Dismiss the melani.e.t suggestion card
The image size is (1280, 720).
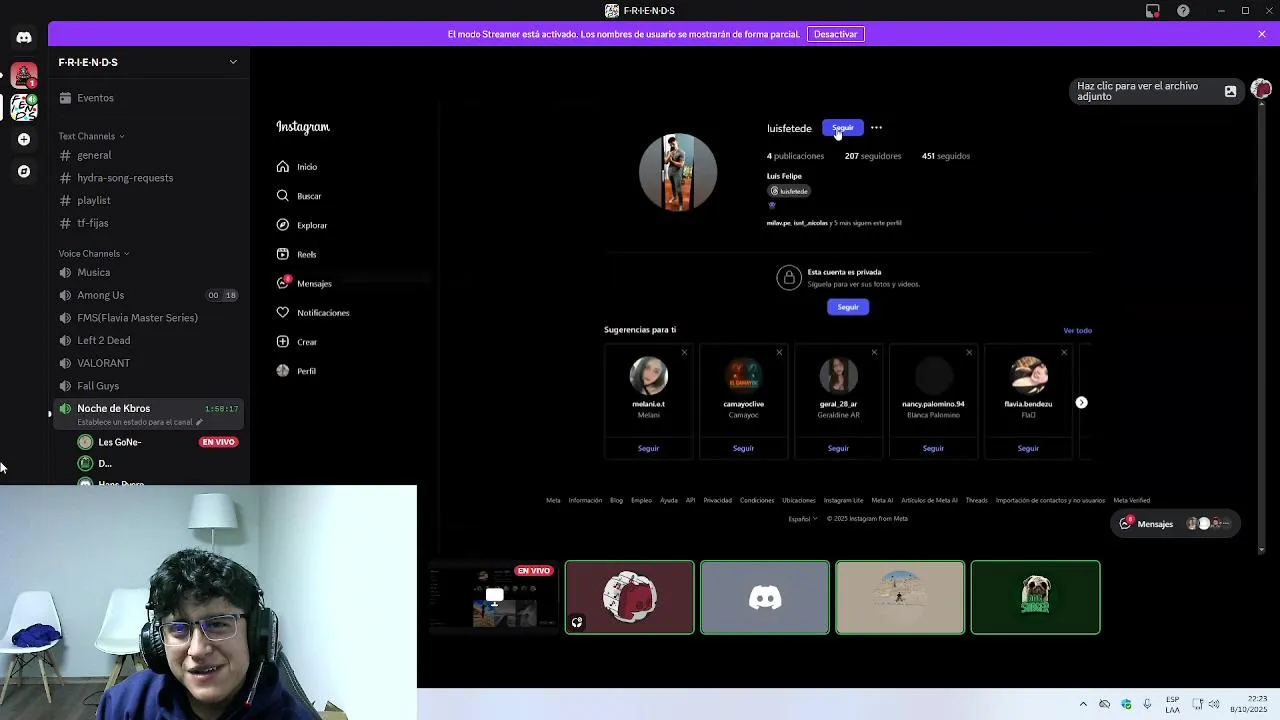tap(684, 352)
